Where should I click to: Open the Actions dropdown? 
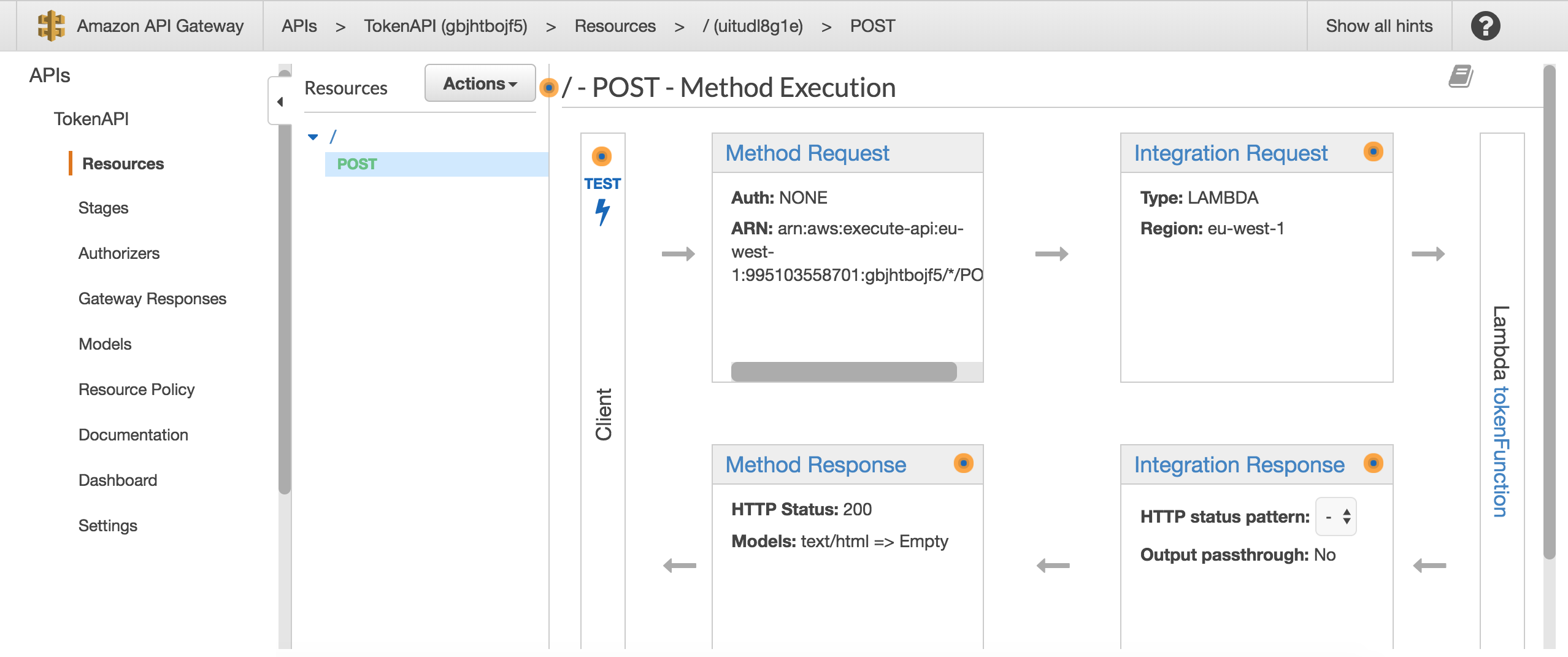(480, 83)
